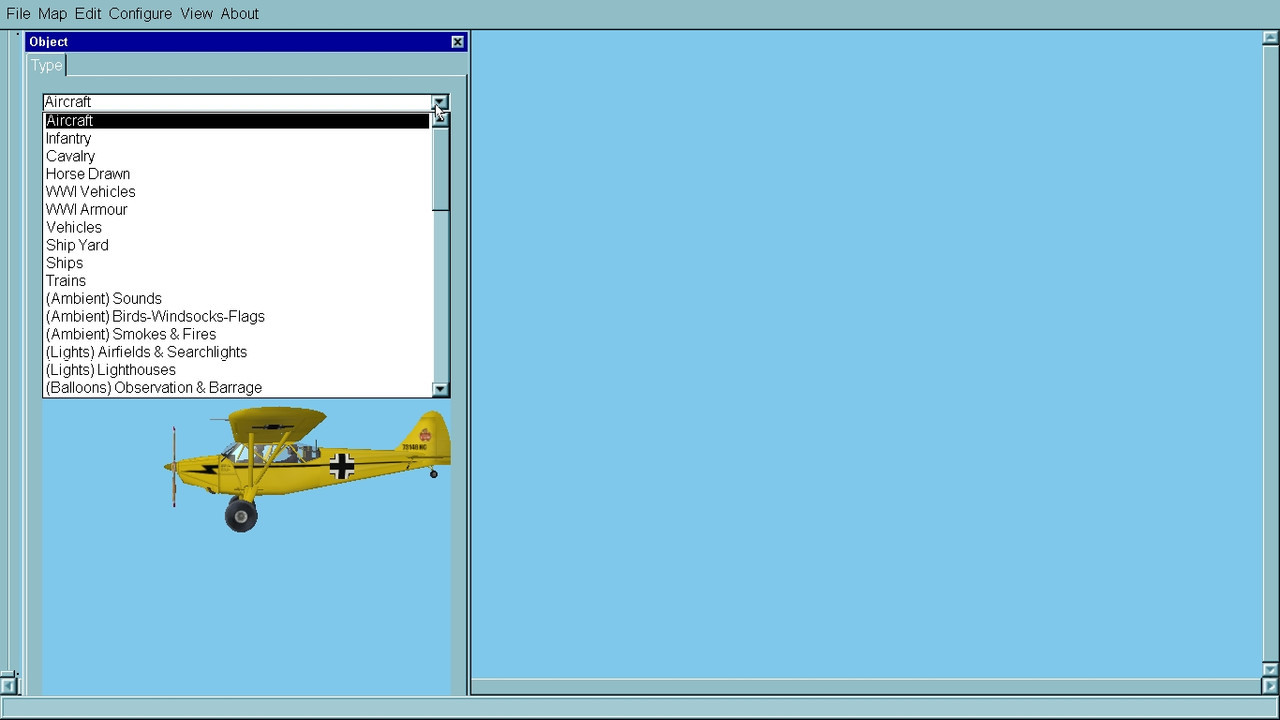1280x720 pixels.
Task: Click map scroll up arrow at top right
Action: [x=1270, y=38]
